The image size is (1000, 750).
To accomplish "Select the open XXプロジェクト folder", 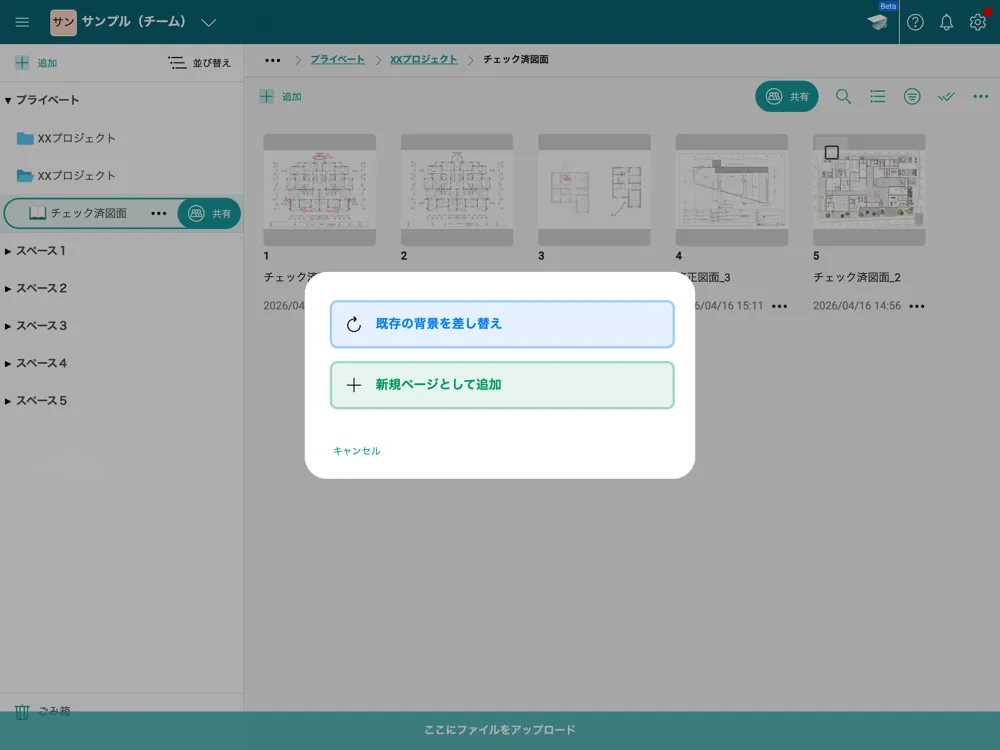I will point(66,175).
